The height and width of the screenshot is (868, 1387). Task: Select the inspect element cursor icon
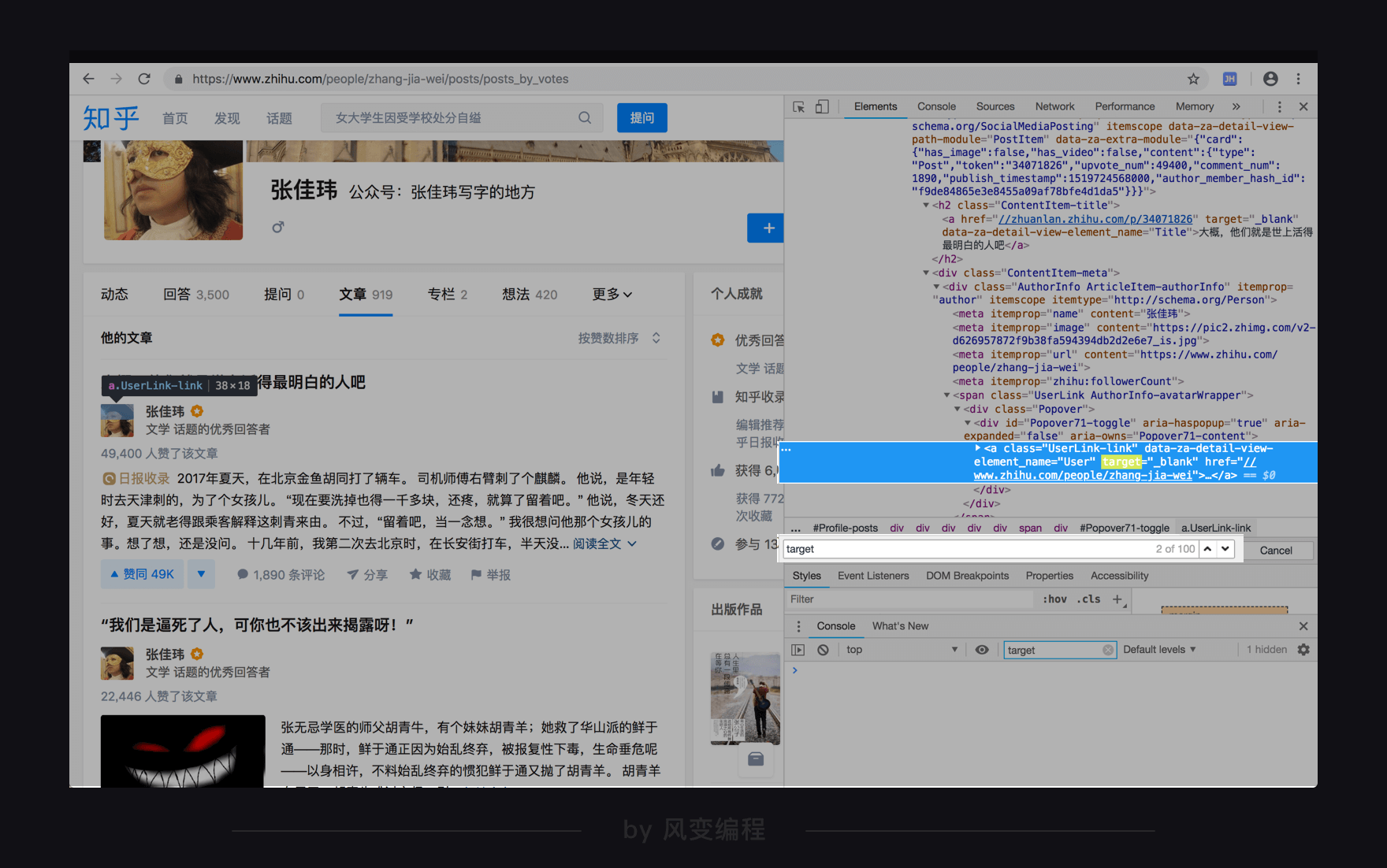click(x=798, y=106)
